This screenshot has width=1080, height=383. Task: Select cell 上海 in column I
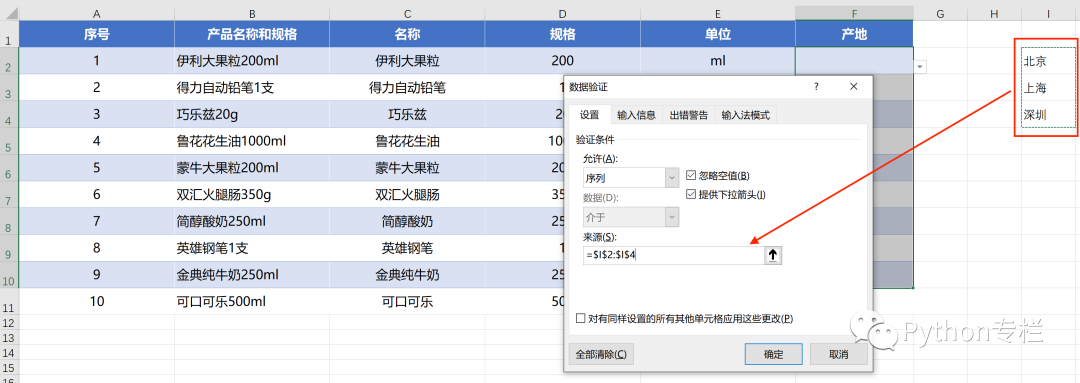[1049, 87]
